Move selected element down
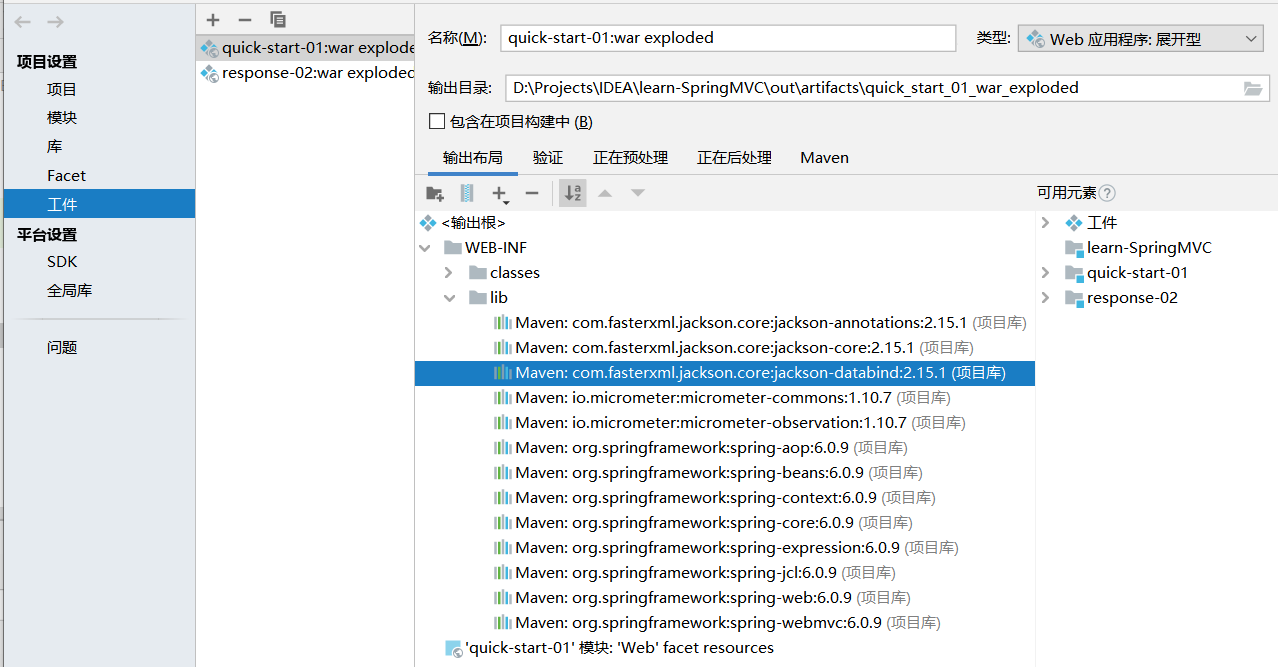 coord(638,193)
